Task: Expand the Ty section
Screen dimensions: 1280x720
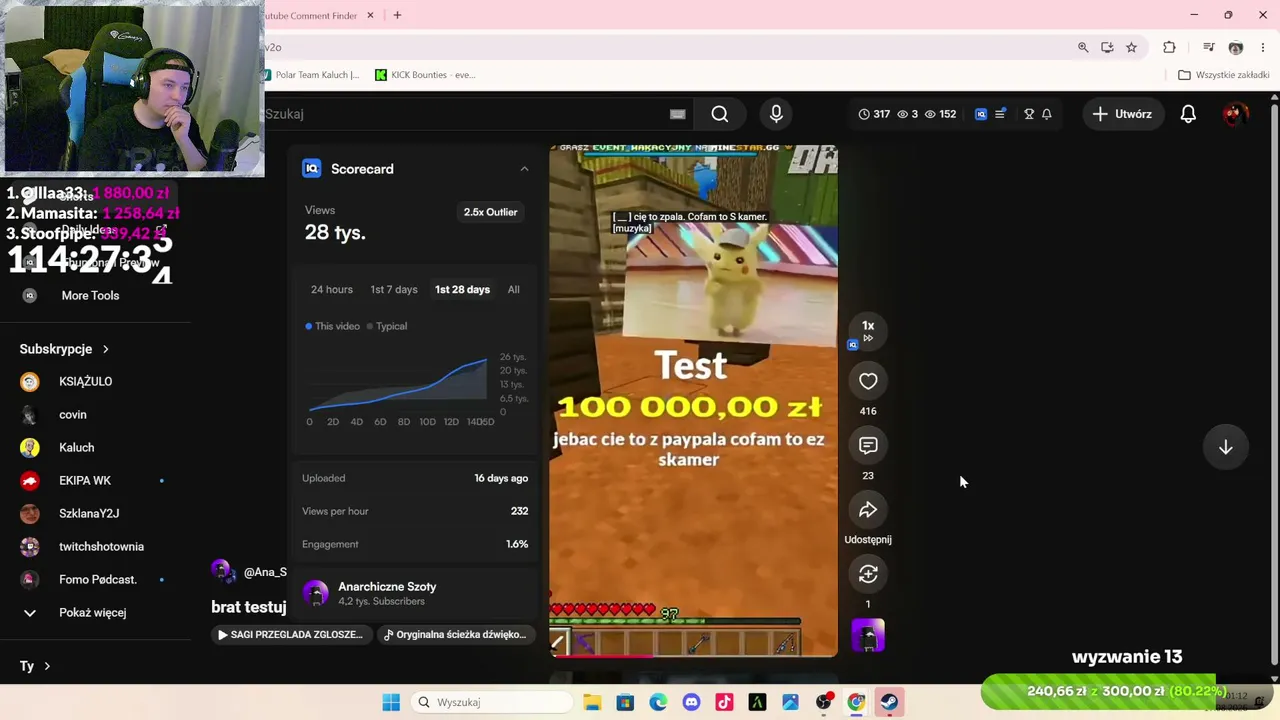Action: pyautogui.click(x=35, y=666)
